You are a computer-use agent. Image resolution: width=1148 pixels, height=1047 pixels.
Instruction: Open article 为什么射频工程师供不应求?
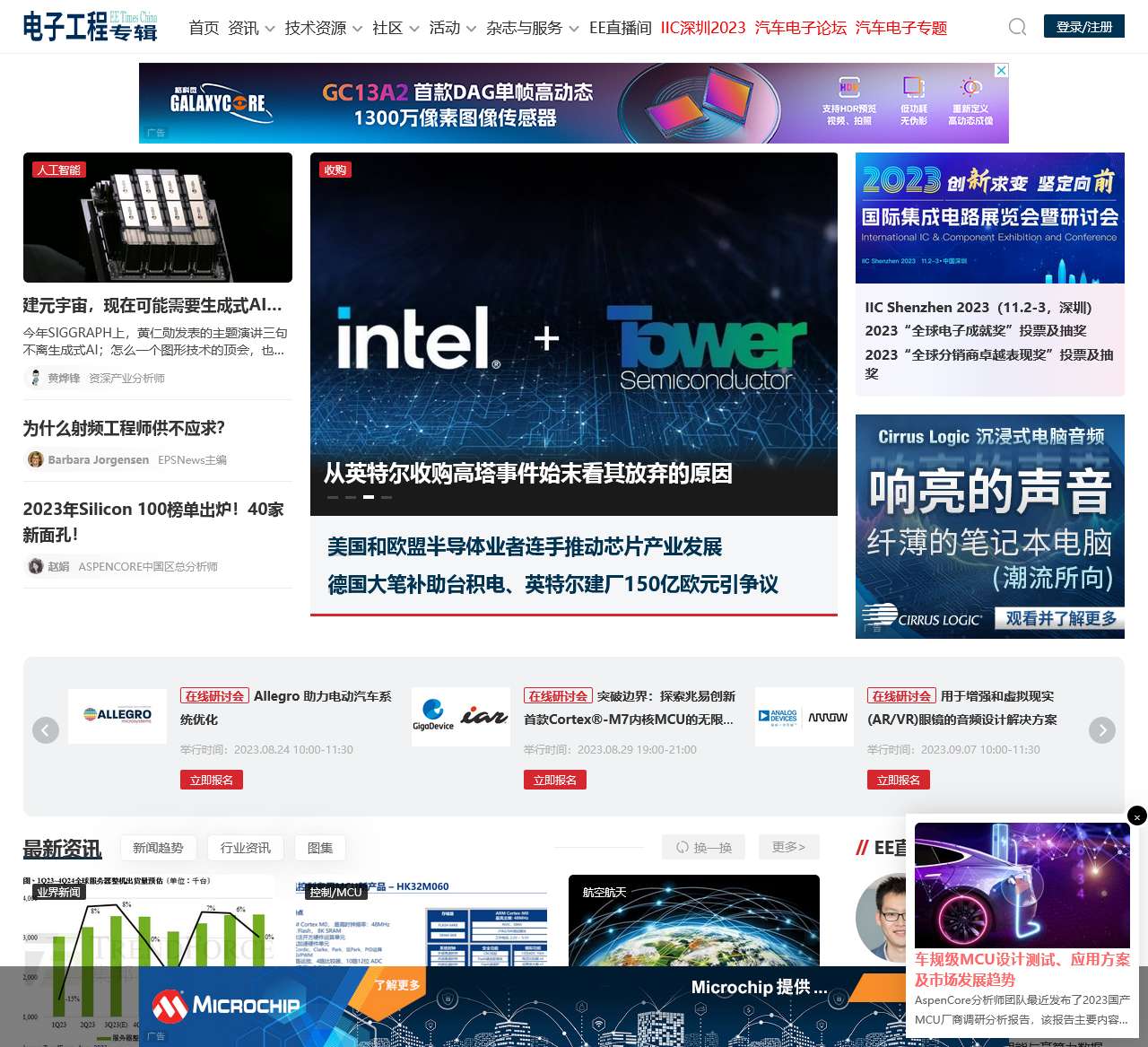pos(124,428)
